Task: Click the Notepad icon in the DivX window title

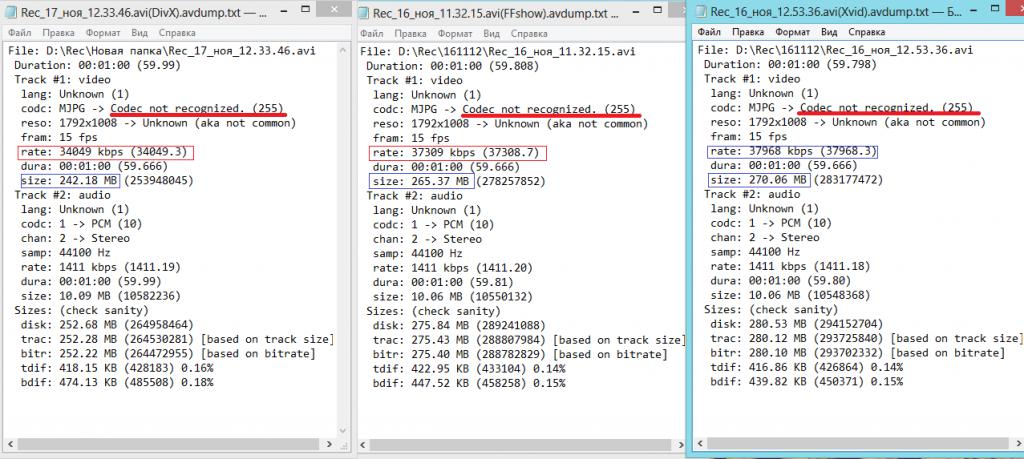Action: tap(14, 13)
